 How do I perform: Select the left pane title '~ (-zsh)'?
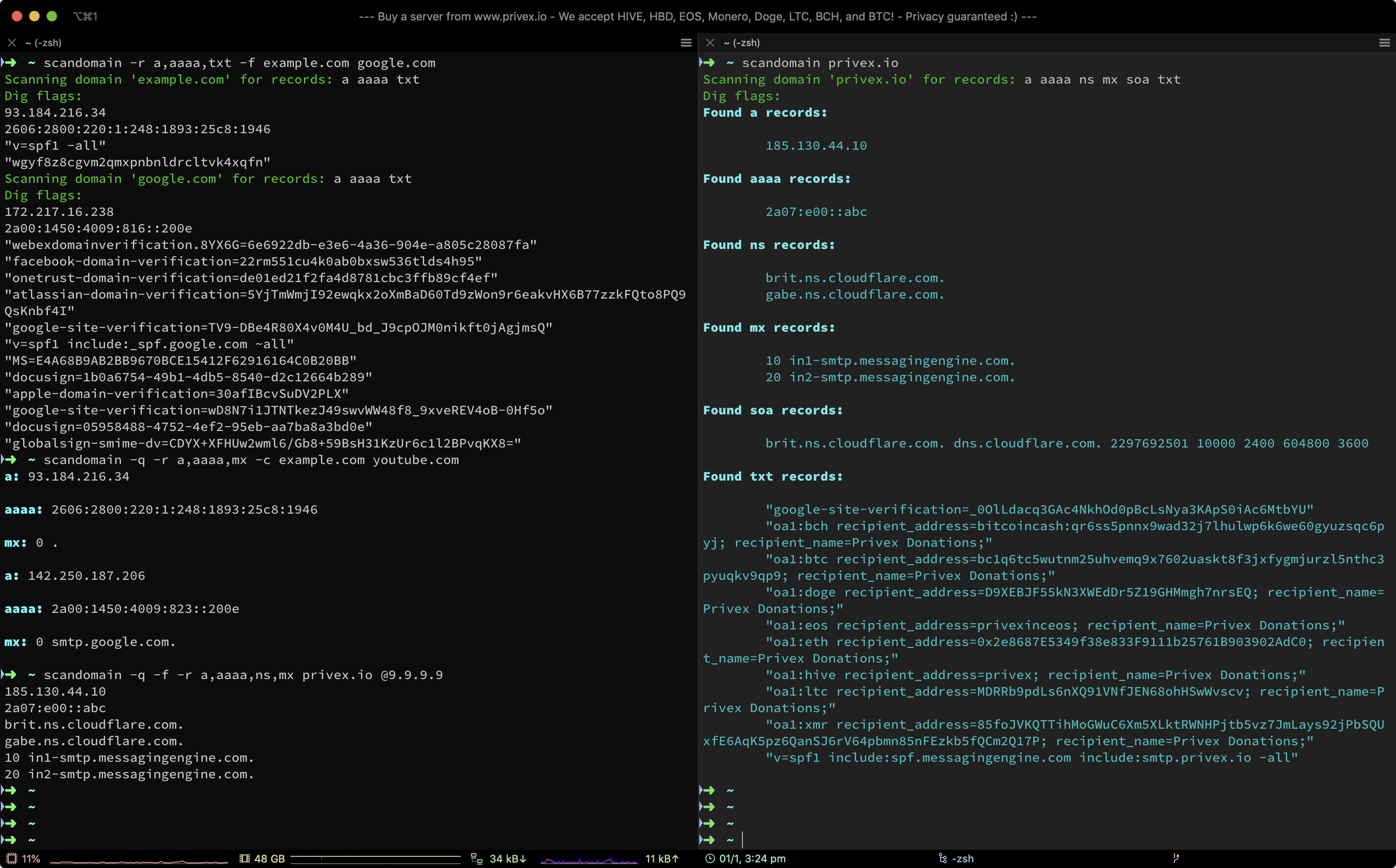click(44, 43)
